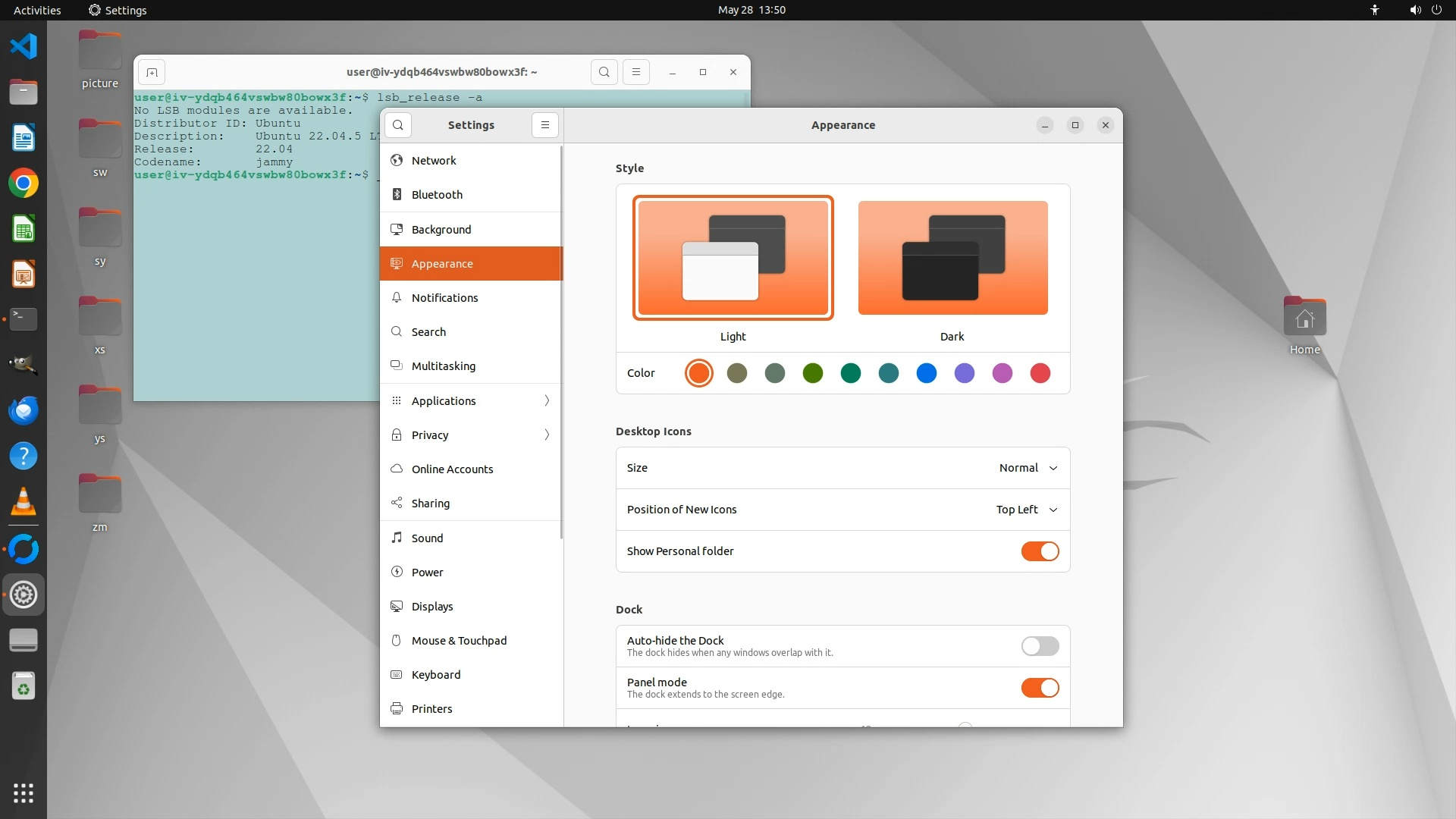Click the terminal new tab icon

click(x=152, y=72)
